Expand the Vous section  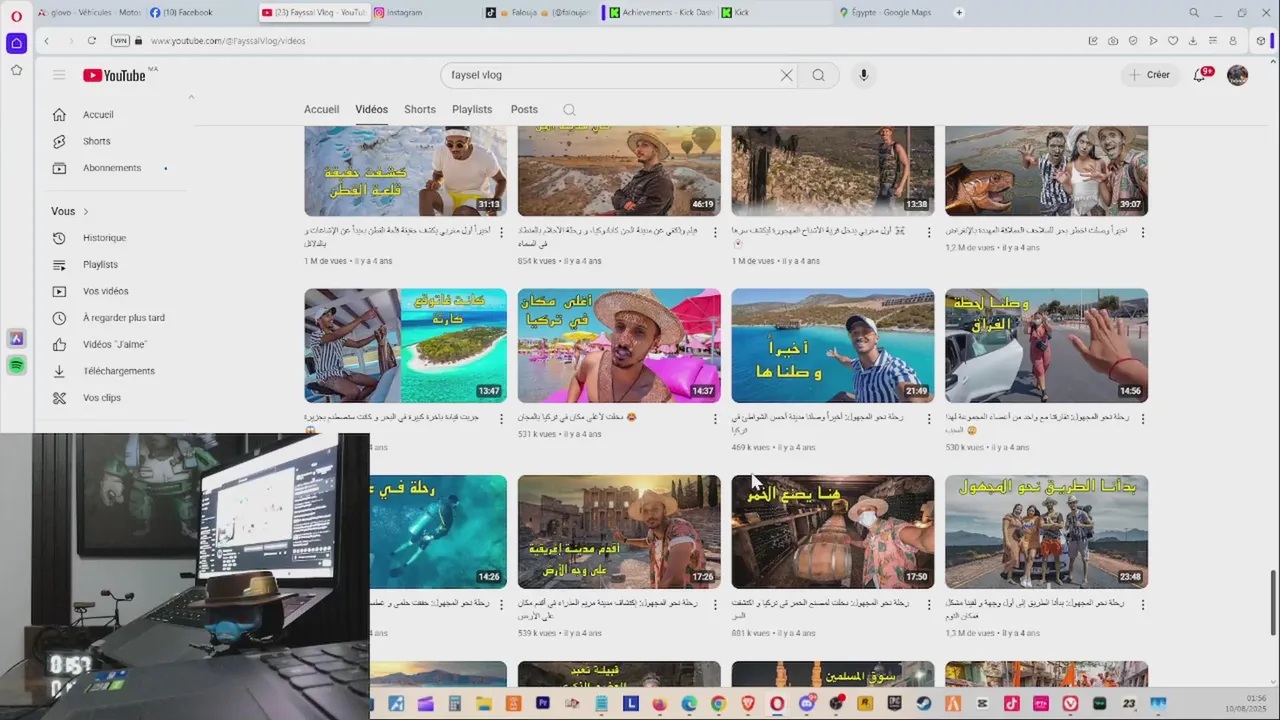(x=70, y=211)
